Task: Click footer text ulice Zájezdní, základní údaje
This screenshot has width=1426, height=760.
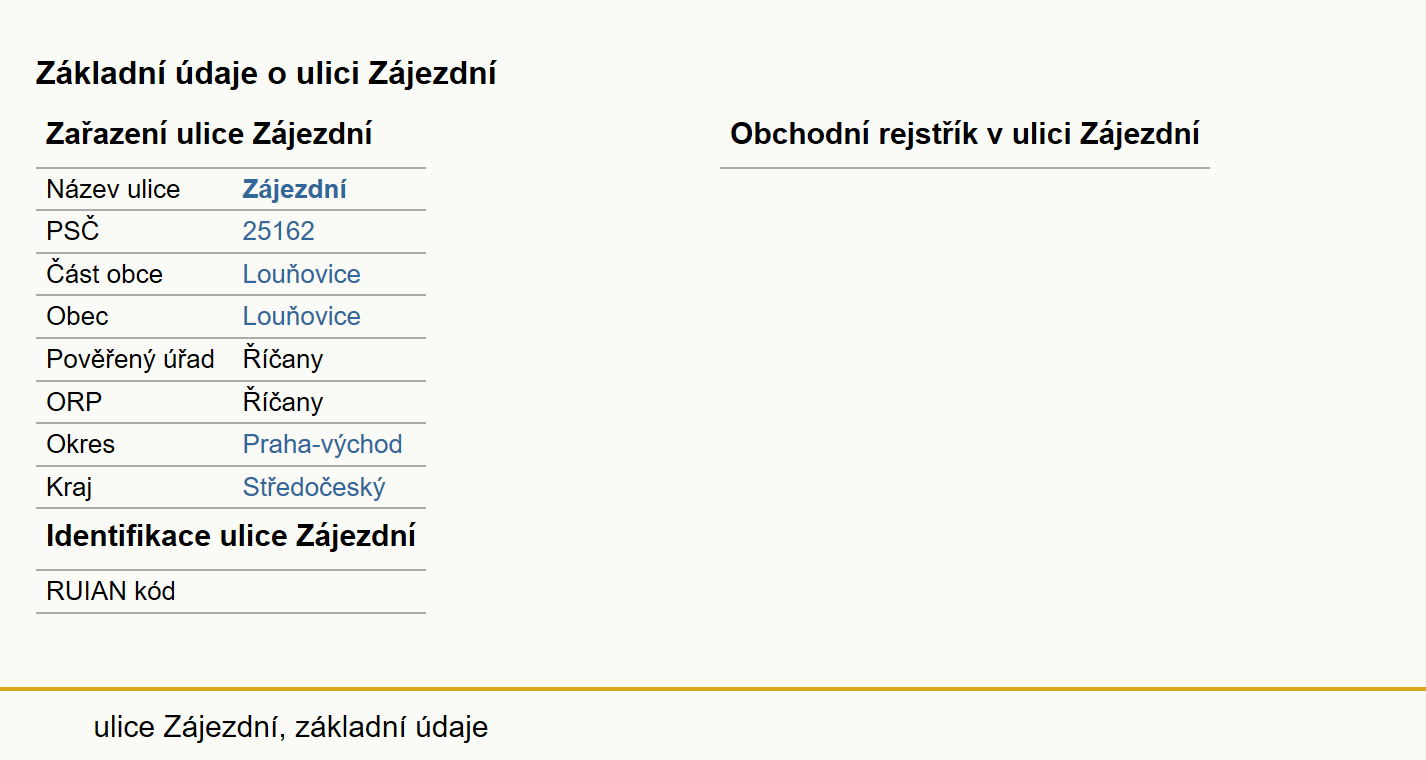Action: point(291,727)
